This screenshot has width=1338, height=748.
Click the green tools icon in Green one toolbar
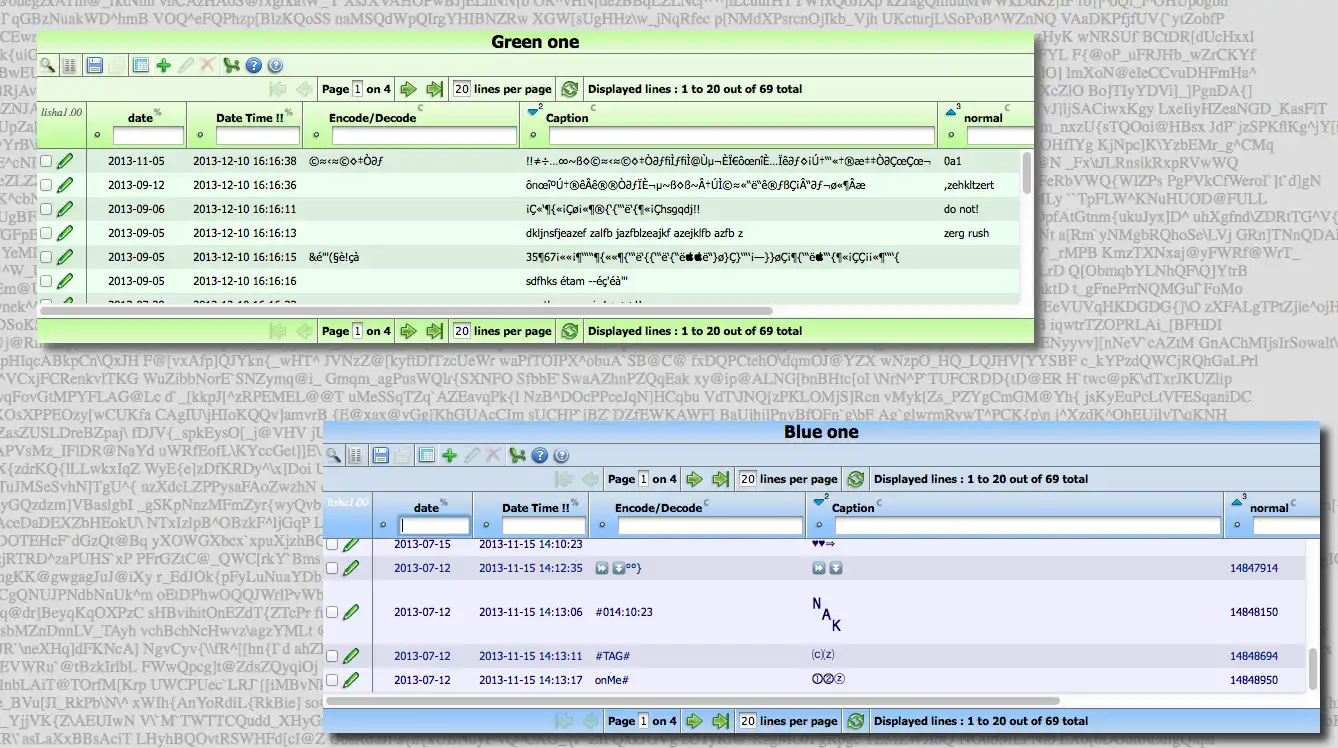pos(232,65)
